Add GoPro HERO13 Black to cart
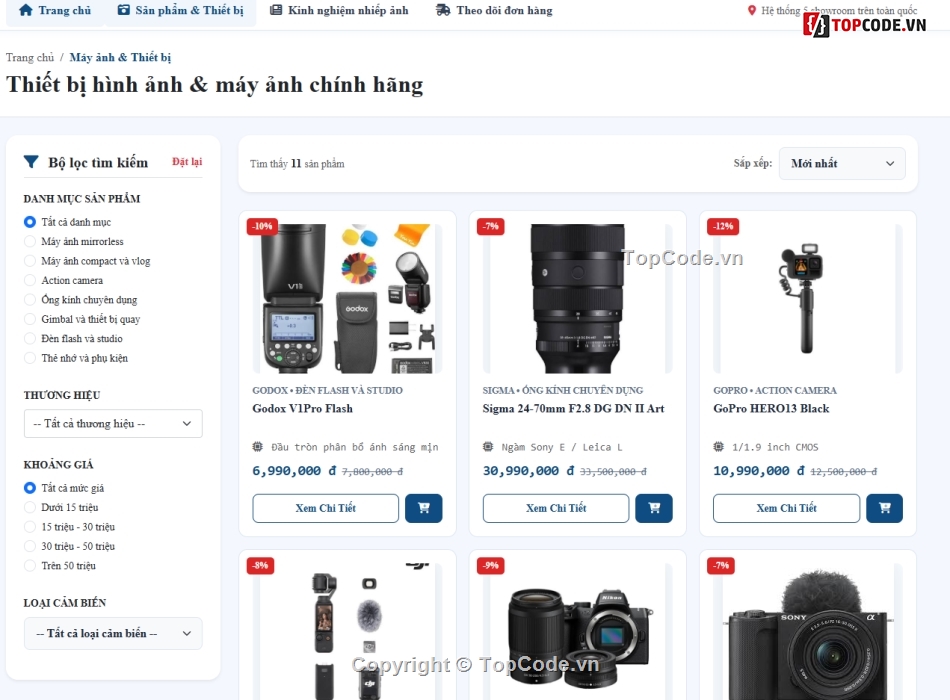Viewport: 950px width, 700px height. (885, 508)
